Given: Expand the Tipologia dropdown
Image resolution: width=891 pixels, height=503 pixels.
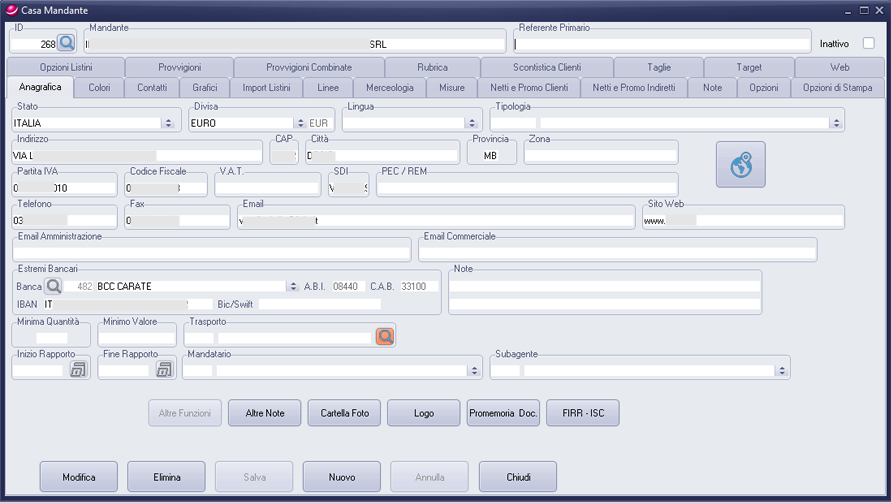Looking at the screenshot, I should coord(835,124).
